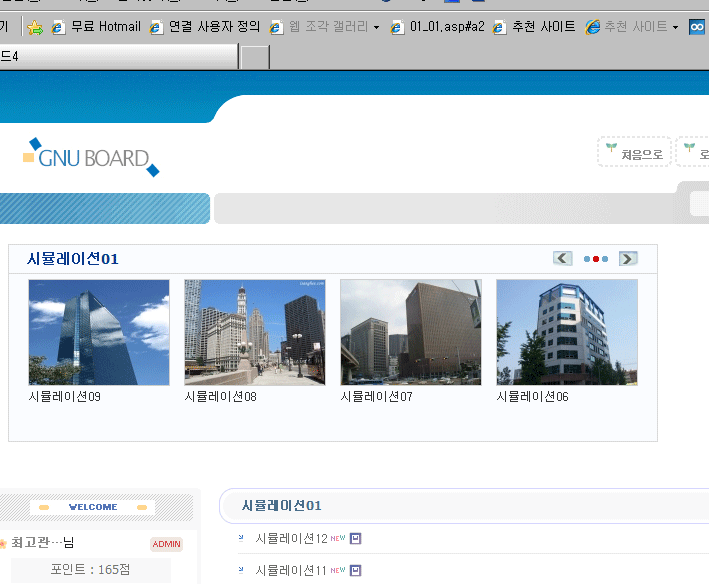The width and height of the screenshot is (709, 584).
Task: Click the icon beside 시뮬레이션11 entry
Action: click(x=355, y=570)
